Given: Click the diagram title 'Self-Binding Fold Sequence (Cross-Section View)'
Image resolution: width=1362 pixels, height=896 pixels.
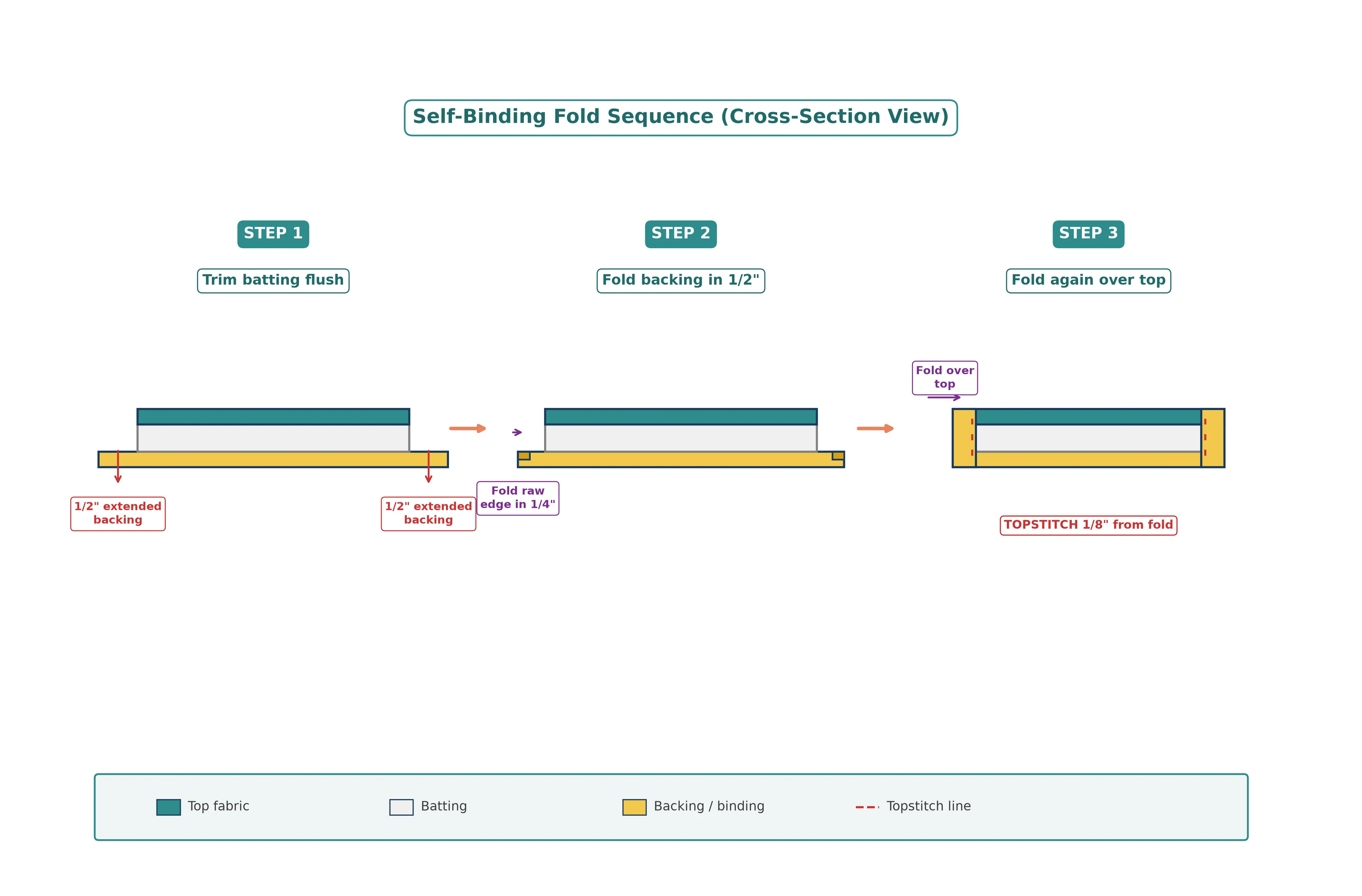Looking at the screenshot, I should coord(680,117).
